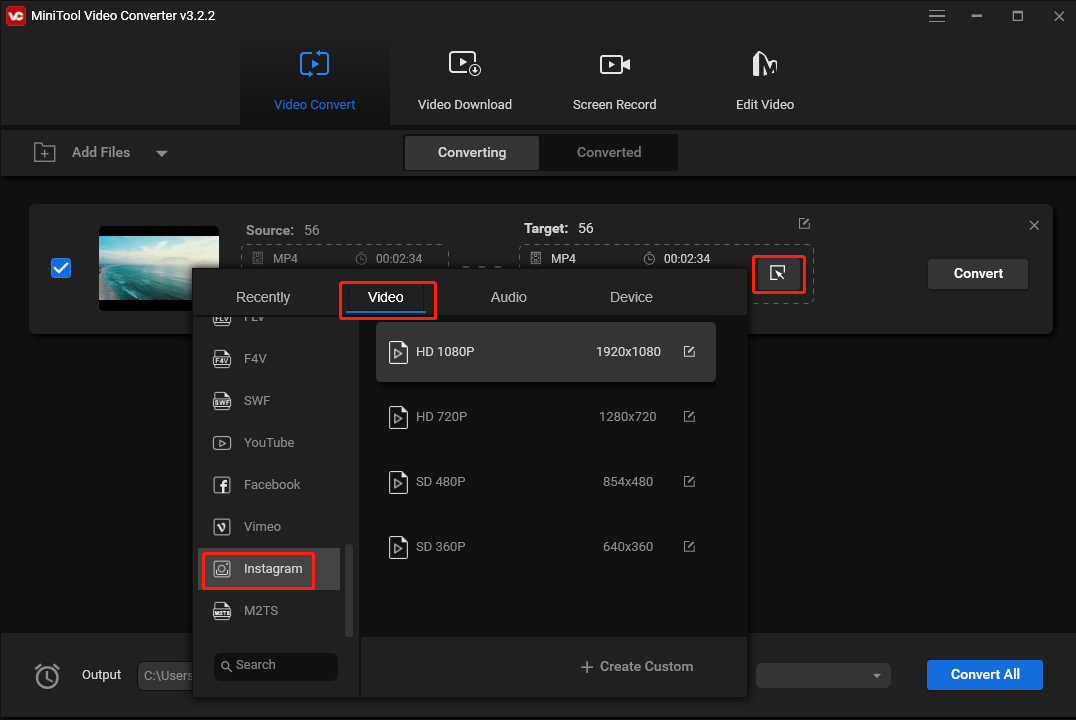
Task: Uncheck the video file checkbox
Action: click(x=61, y=268)
